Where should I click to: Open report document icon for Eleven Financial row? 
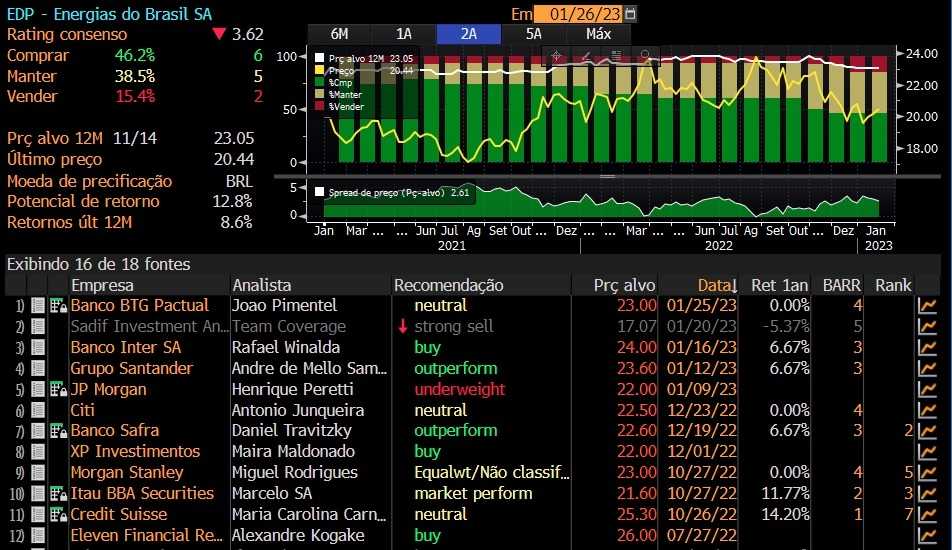tap(38, 535)
